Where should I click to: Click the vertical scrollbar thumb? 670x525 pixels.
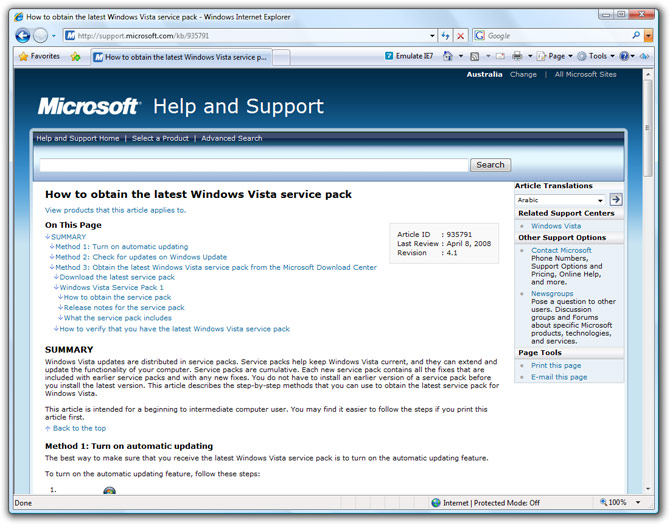tap(648, 128)
